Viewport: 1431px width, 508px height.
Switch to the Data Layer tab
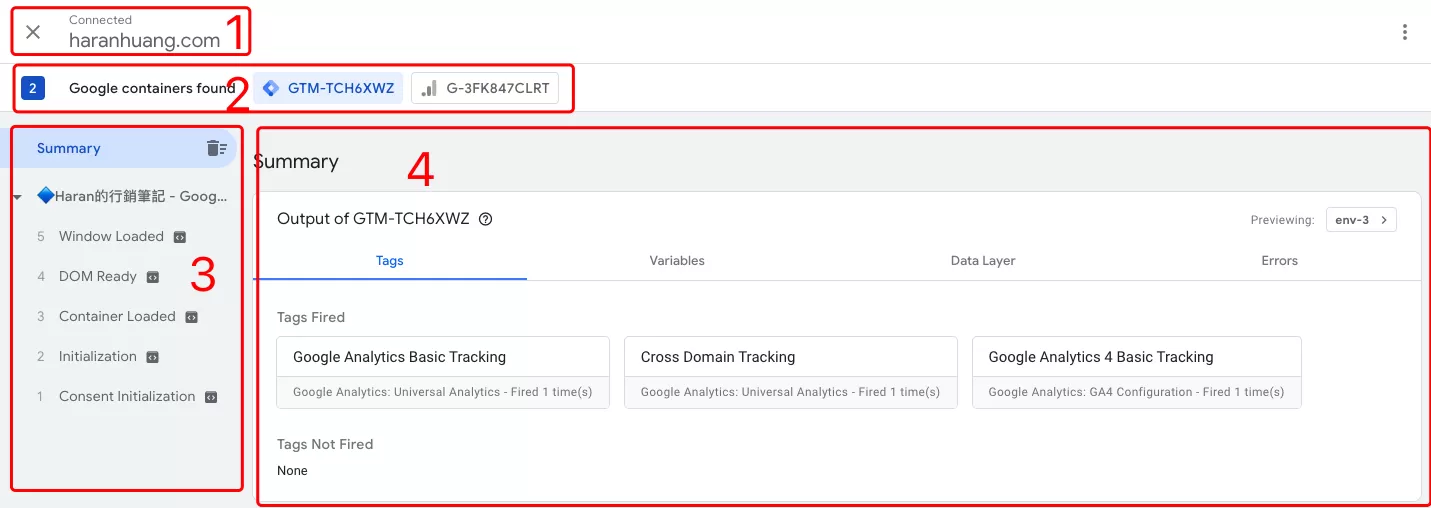983,260
